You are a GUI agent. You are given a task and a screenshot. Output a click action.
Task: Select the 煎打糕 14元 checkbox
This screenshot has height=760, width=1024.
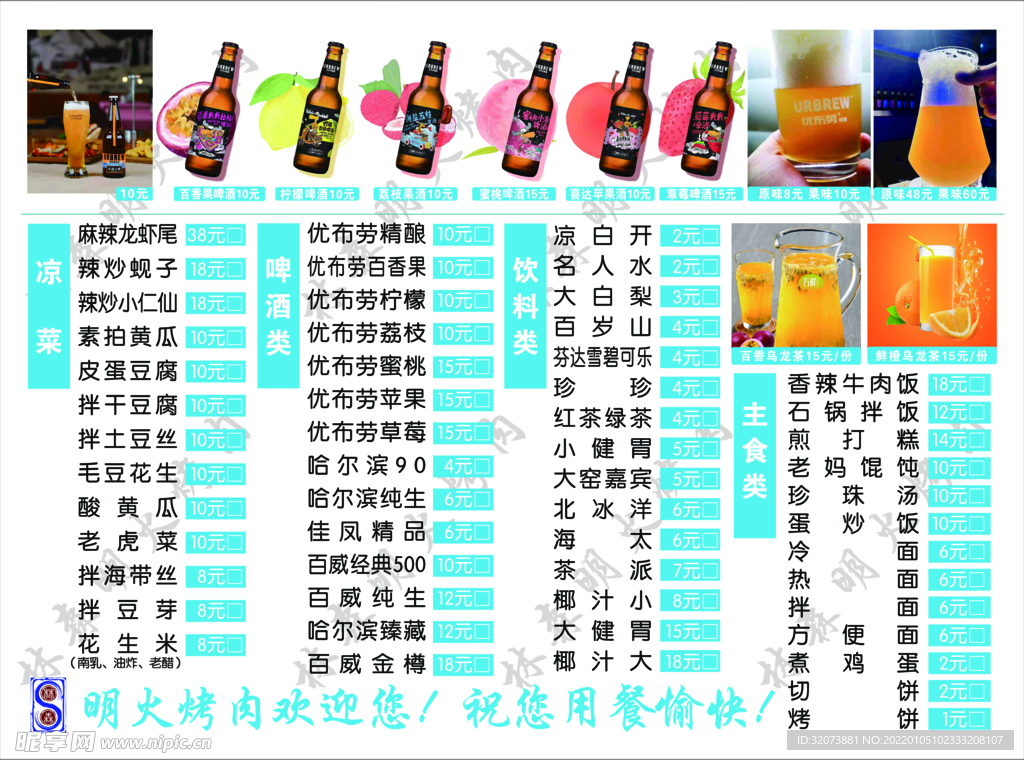[976, 440]
